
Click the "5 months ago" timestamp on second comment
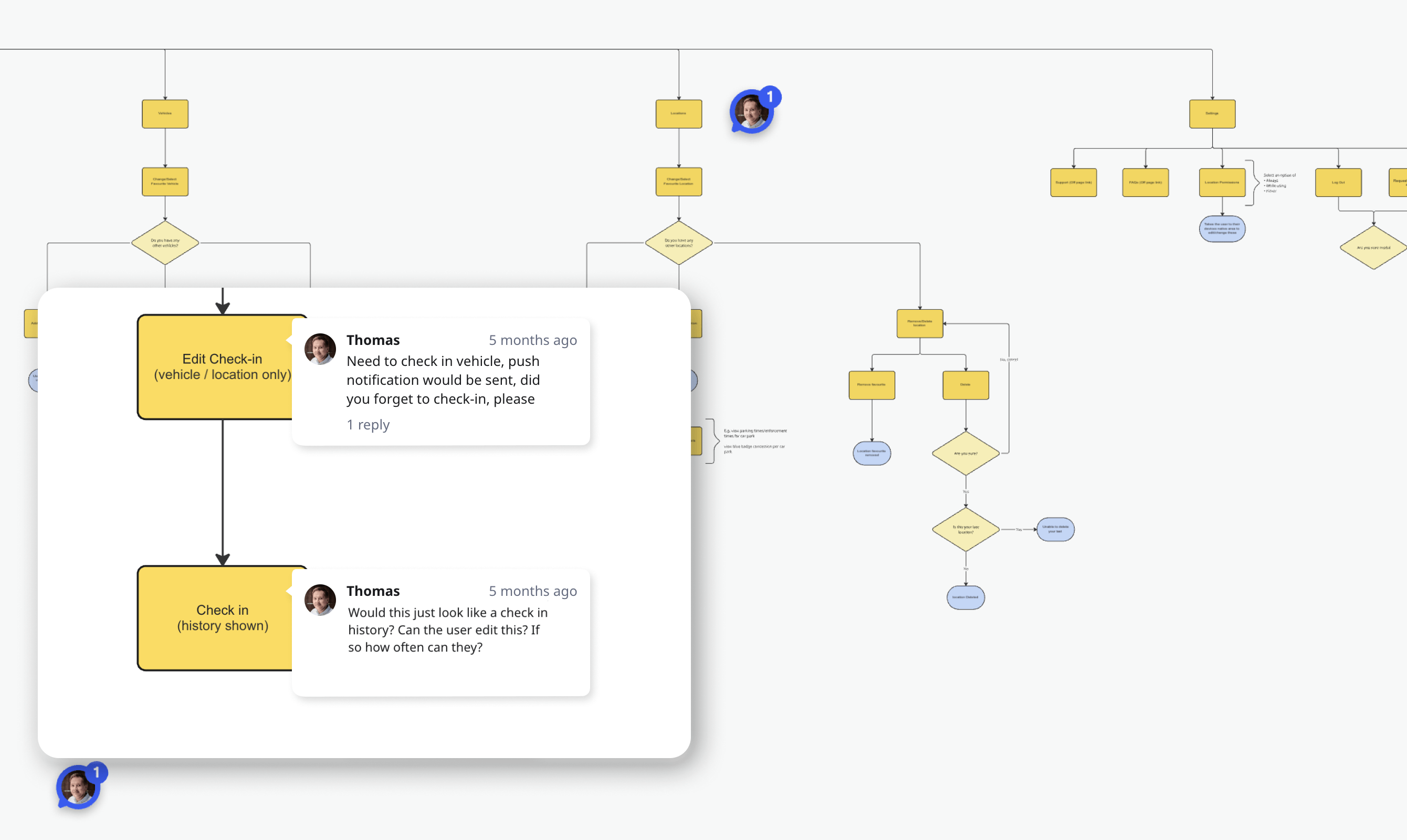point(532,591)
